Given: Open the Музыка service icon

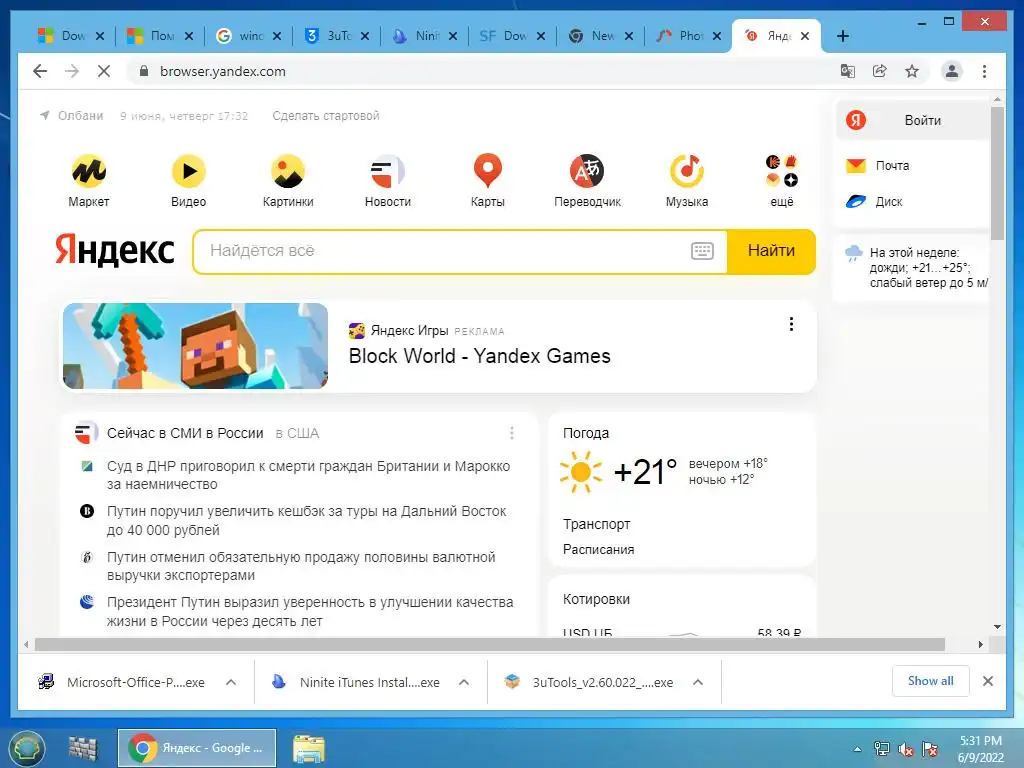Looking at the screenshot, I should [x=687, y=171].
